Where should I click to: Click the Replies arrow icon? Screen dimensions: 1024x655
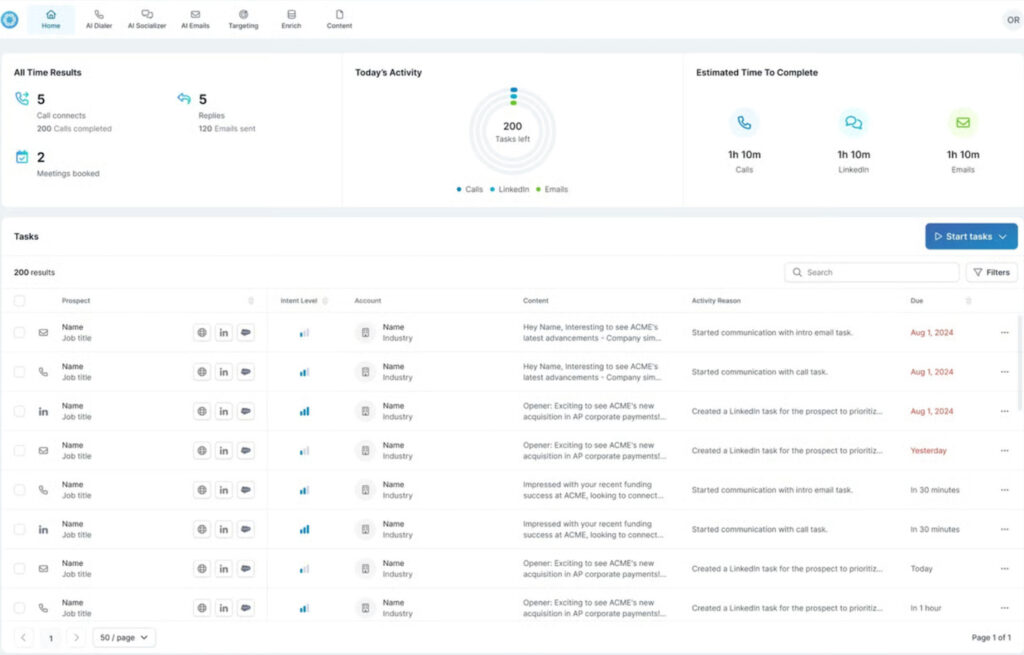coord(184,99)
